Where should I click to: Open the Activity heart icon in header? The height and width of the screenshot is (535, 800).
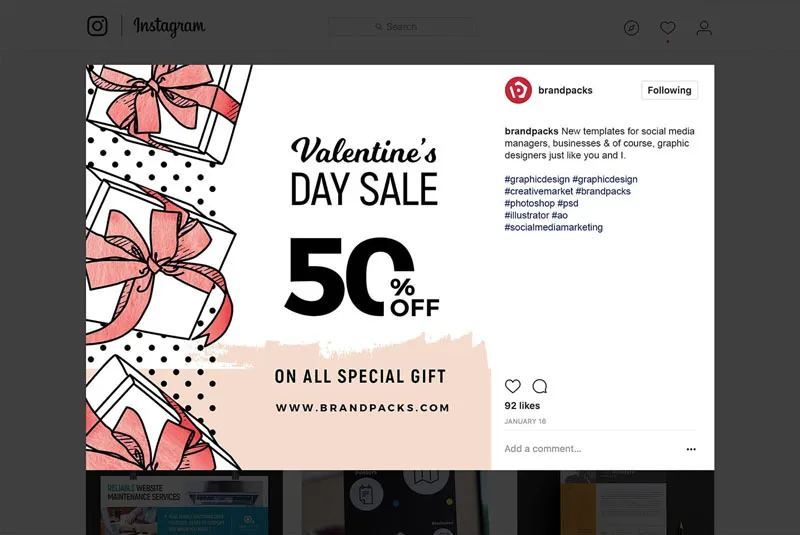[668, 28]
